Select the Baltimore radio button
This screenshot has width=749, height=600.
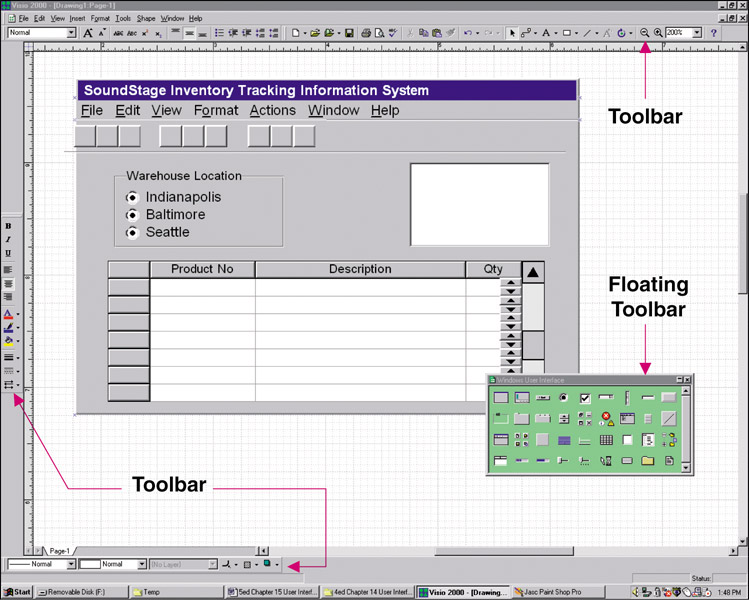coord(132,215)
